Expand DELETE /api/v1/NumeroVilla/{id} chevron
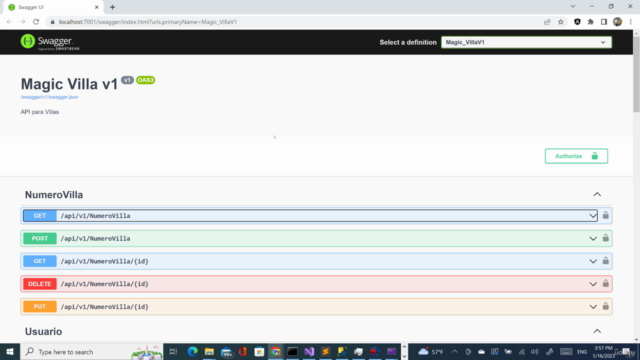 click(x=593, y=284)
